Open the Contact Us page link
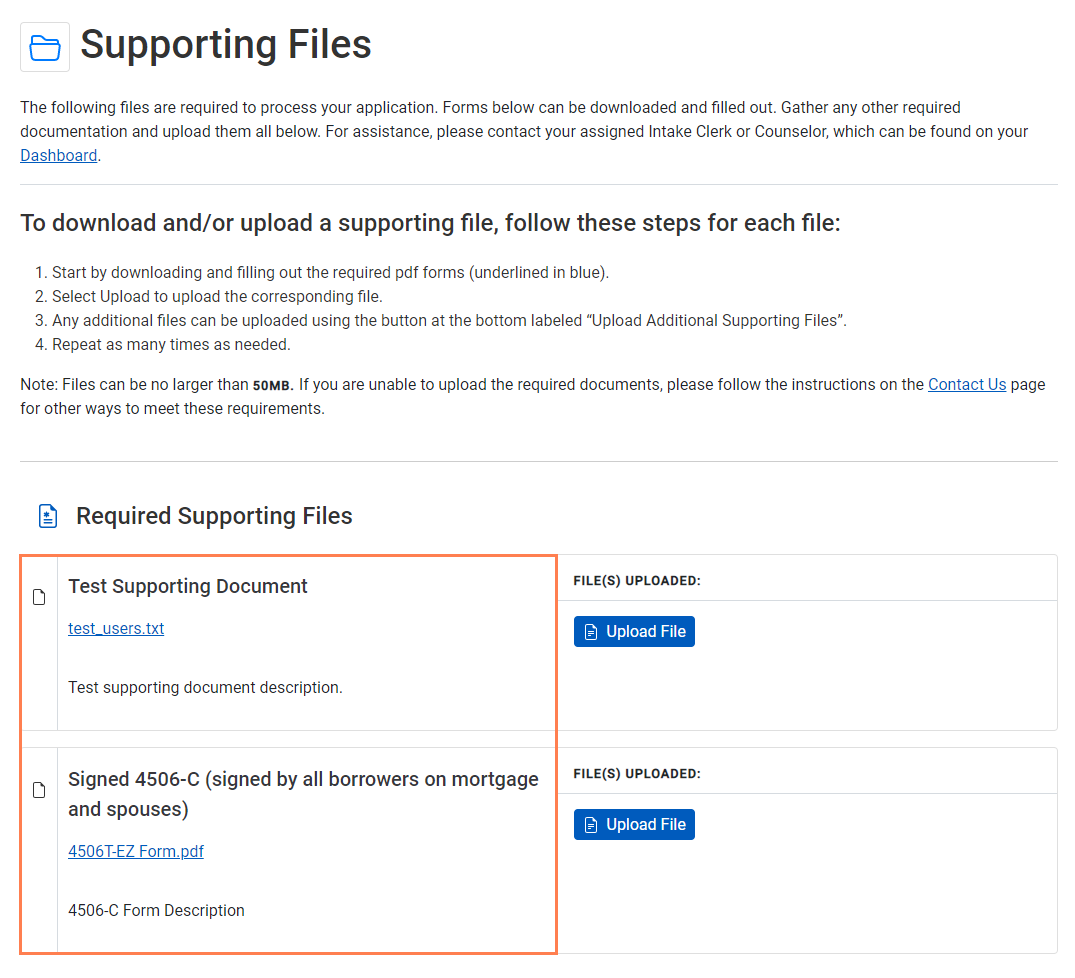Image resolution: width=1075 pixels, height=978 pixels. coord(966,384)
